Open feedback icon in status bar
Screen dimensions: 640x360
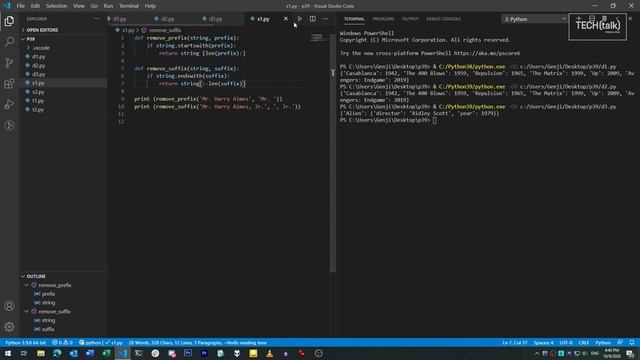pos(620,342)
